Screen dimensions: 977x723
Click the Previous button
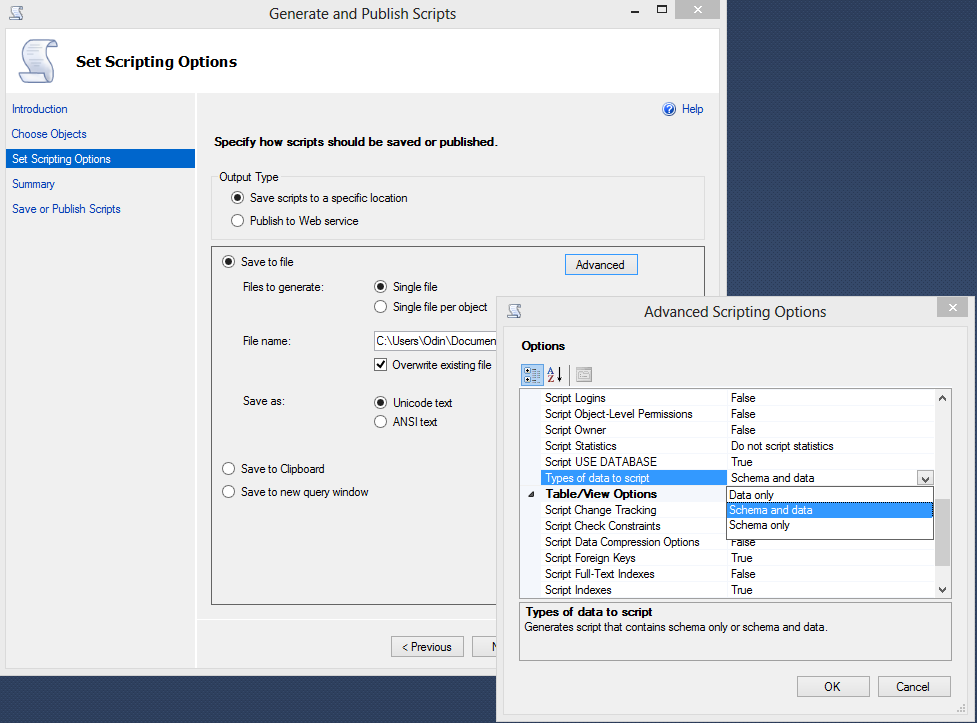point(427,646)
